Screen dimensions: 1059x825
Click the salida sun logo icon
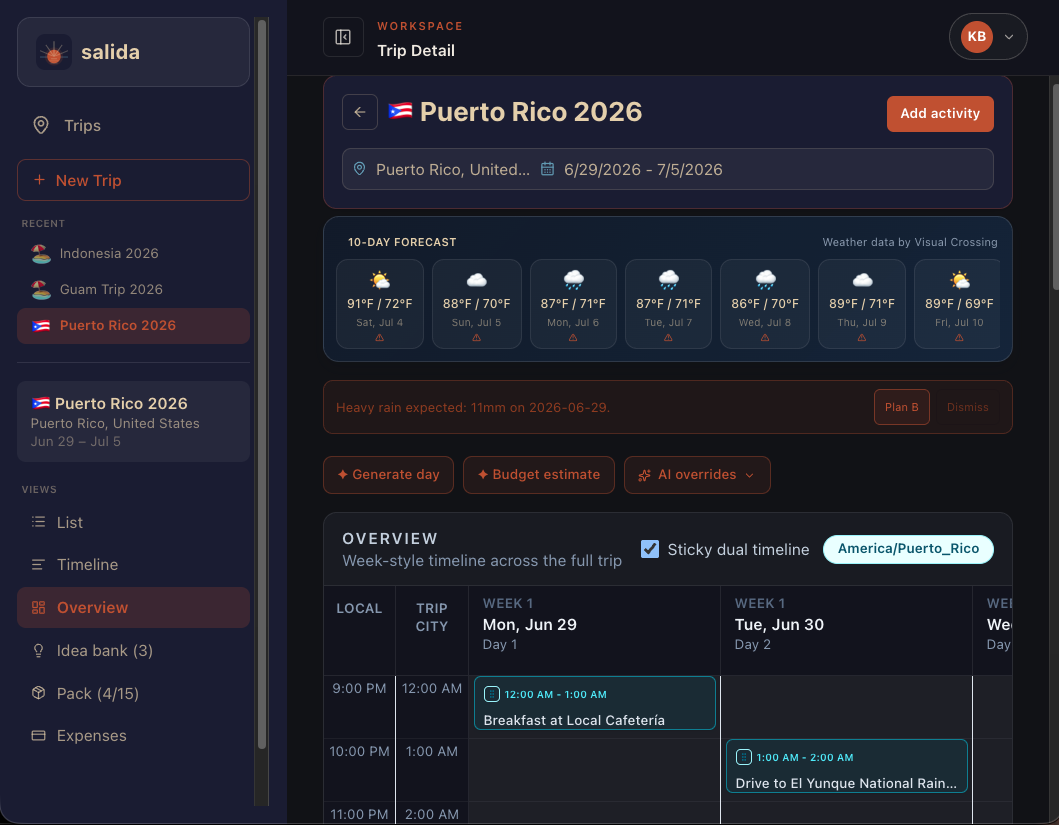pyautogui.click(x=54, y=52)
